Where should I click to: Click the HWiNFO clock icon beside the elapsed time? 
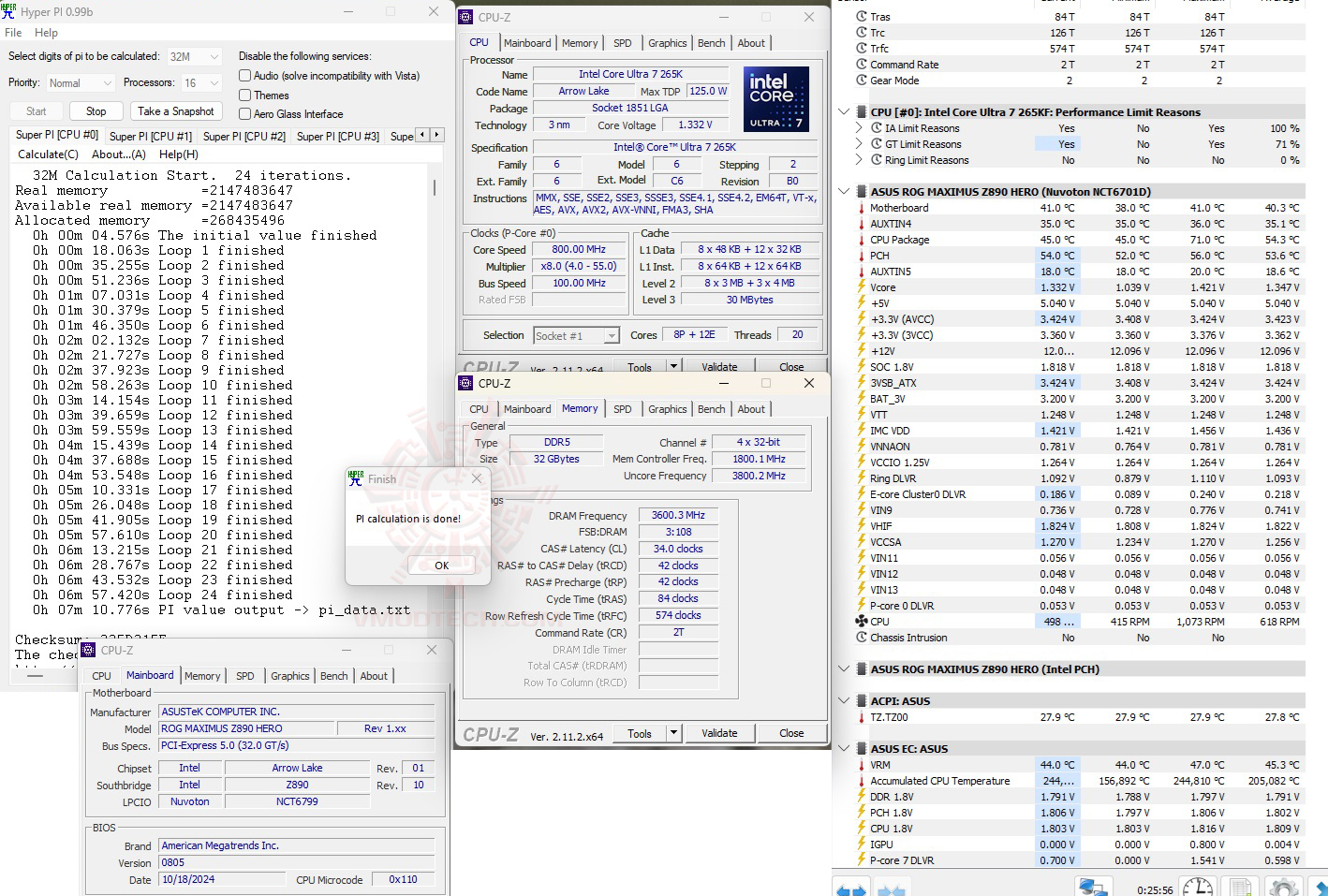[x=1198, y=887]
